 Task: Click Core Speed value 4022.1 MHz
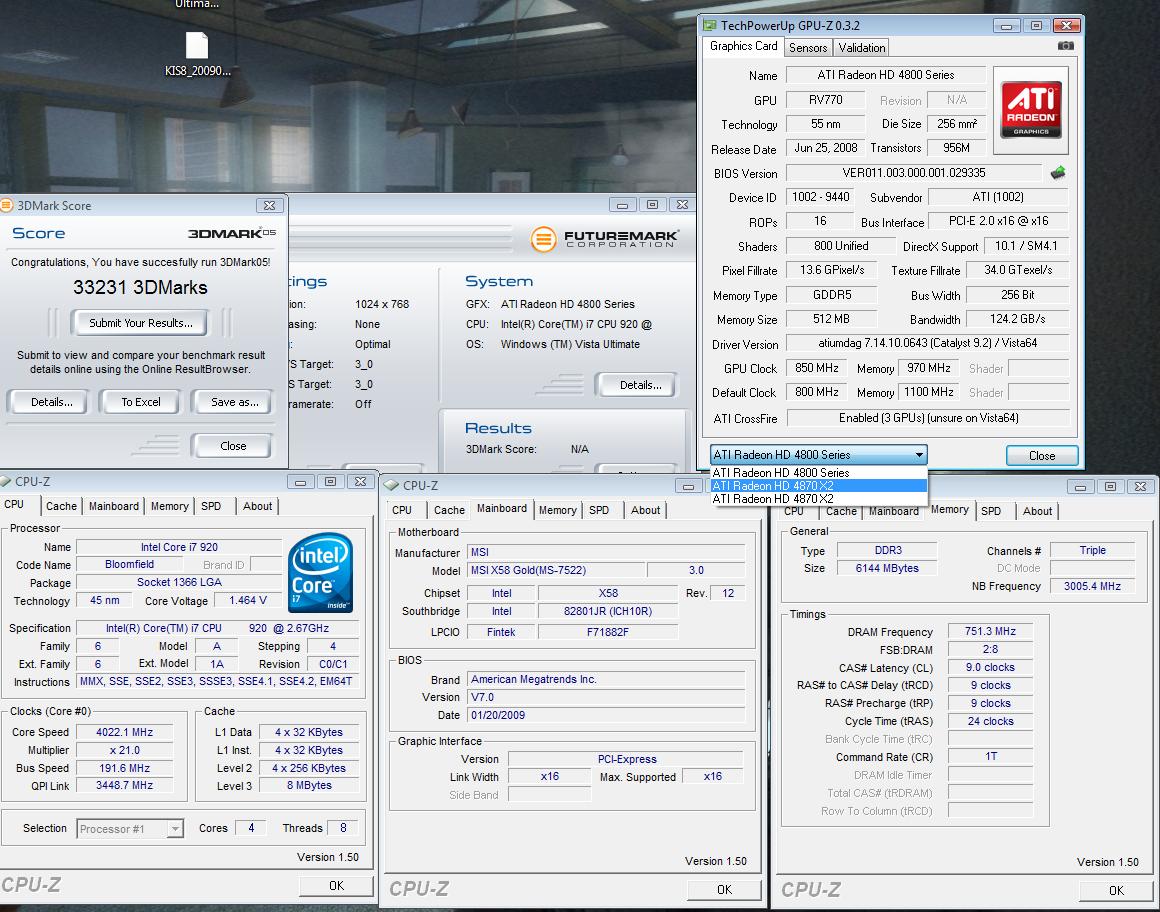pyautogui.click(x=124, y=732)
